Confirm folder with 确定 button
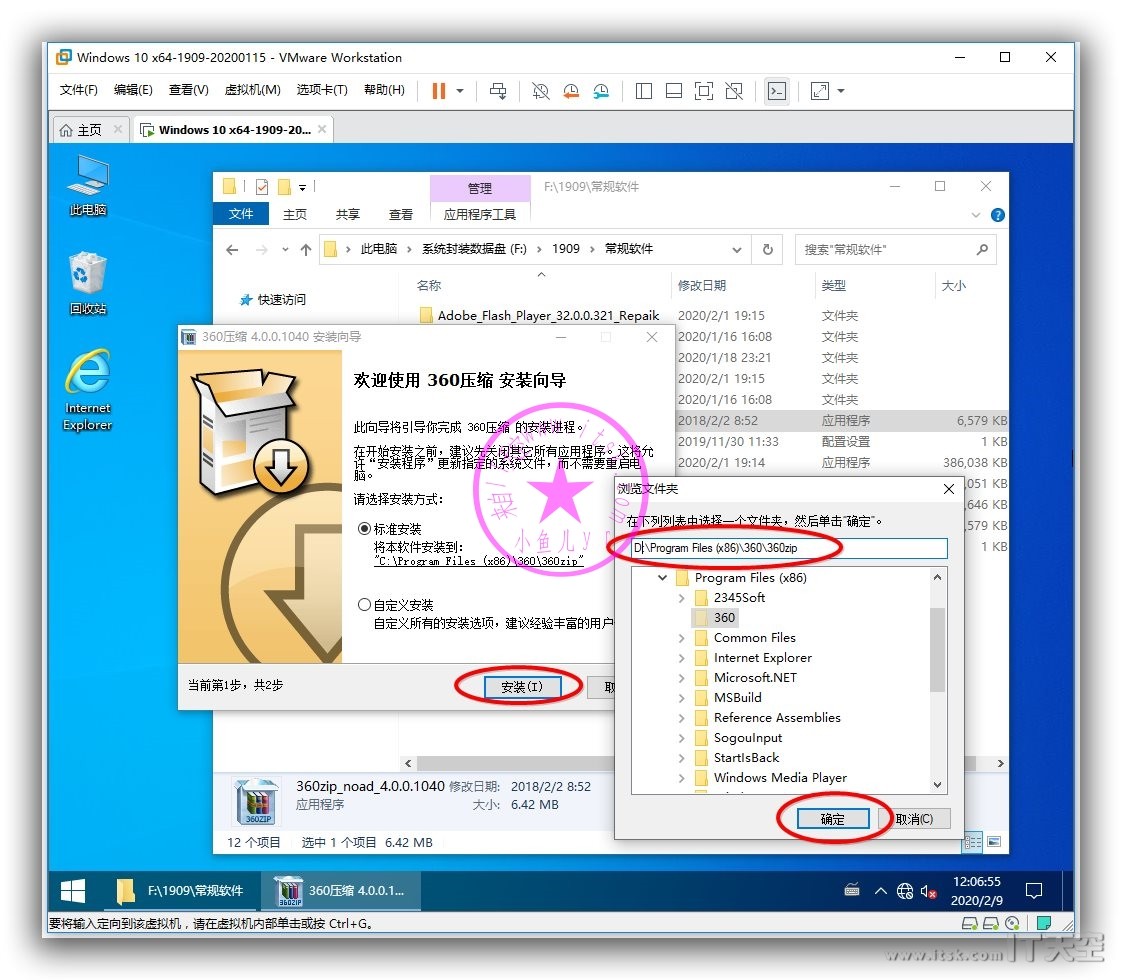Viewport: 1122px width, 980px height. pyautogui.click(x=832, y=819)
